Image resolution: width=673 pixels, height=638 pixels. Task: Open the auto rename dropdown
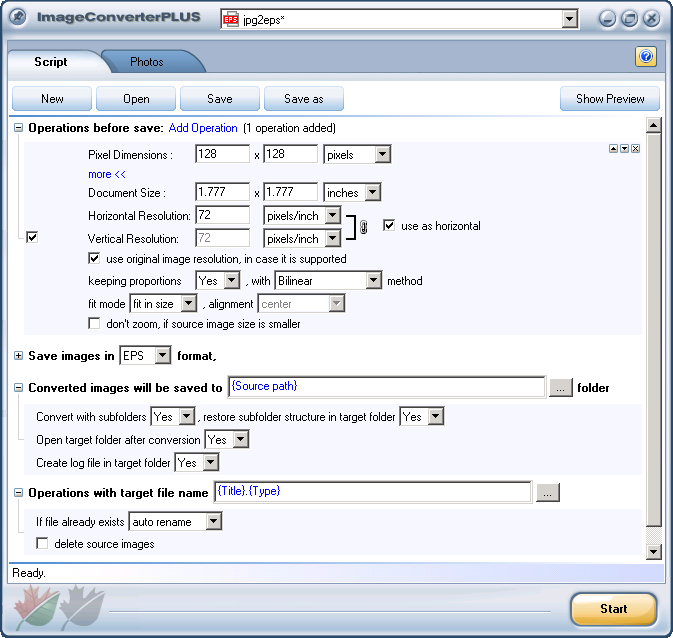[213, 522]
